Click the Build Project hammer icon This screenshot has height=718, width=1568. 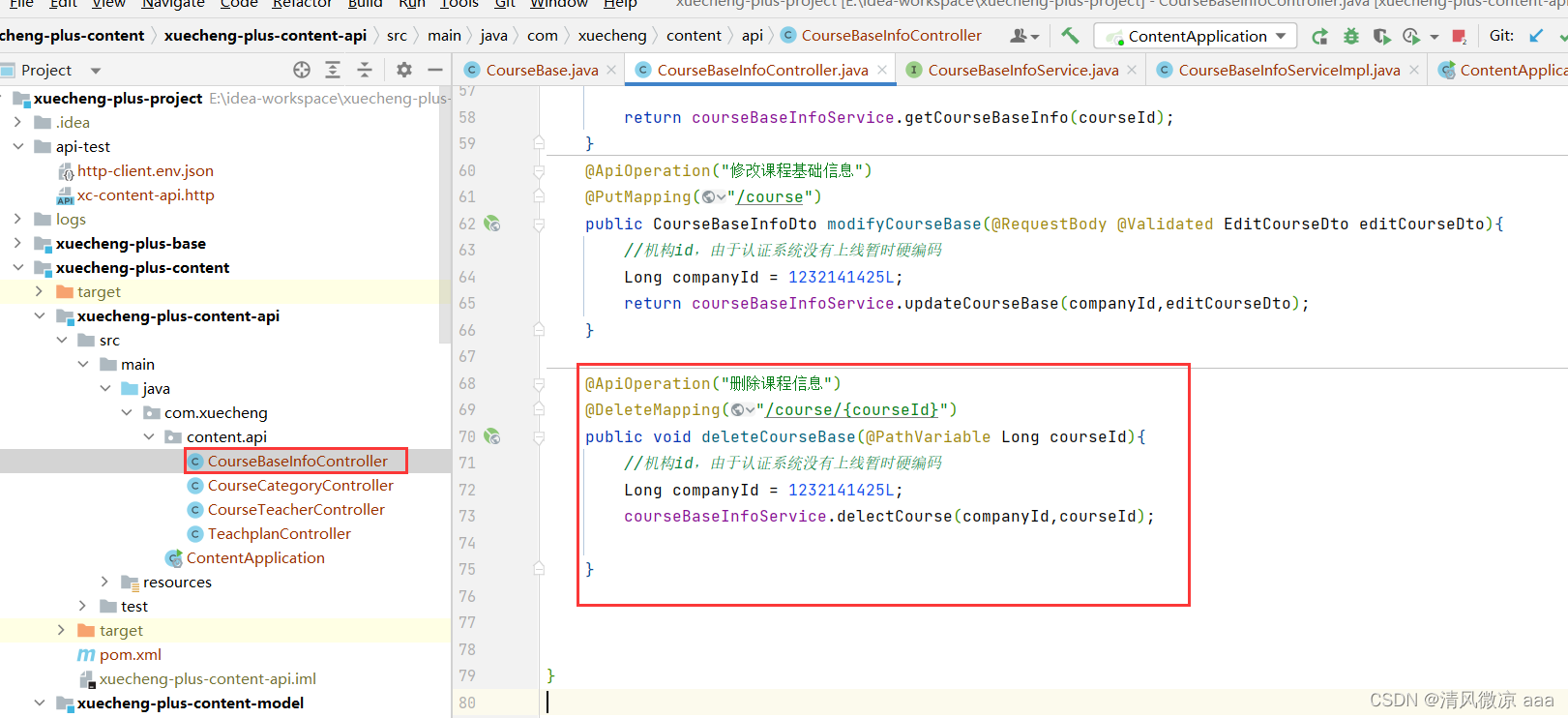(x=1070, y=36)
